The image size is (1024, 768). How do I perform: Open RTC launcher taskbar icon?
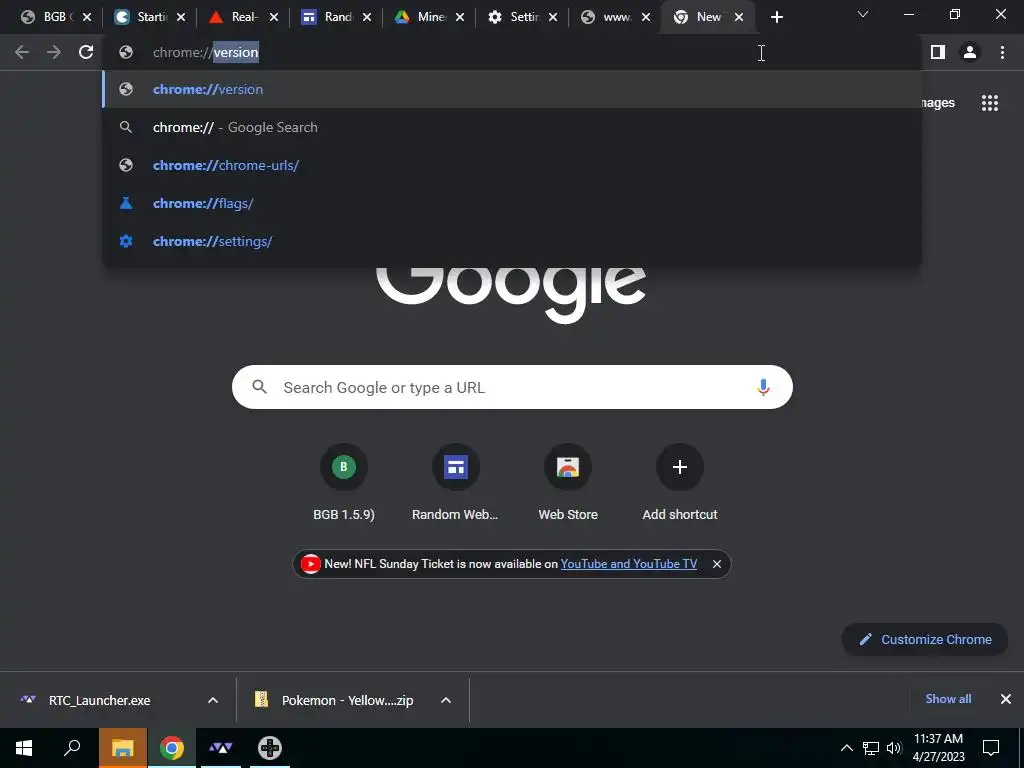220,748
